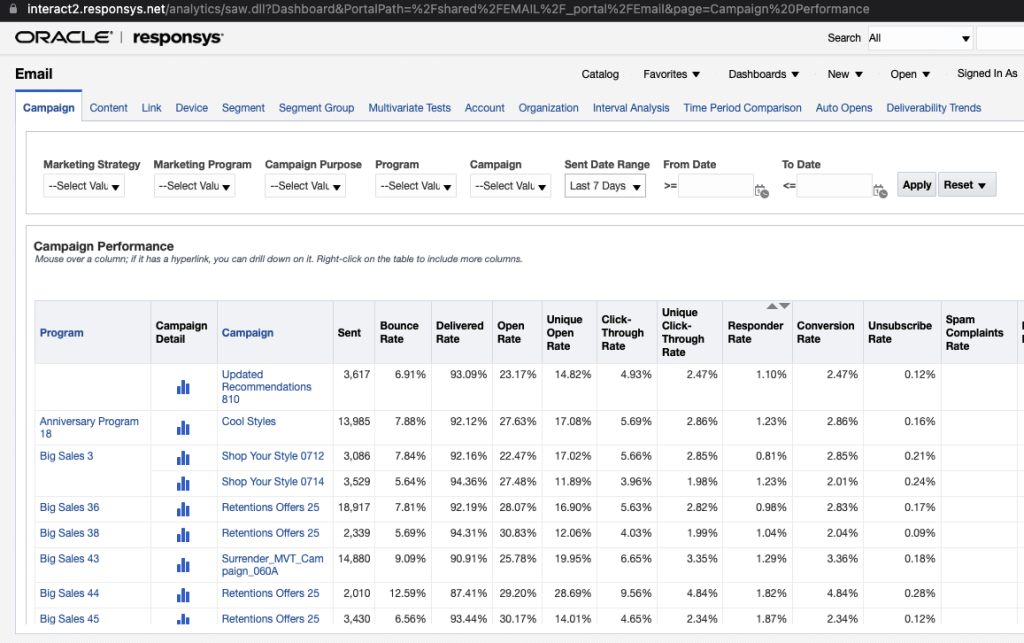Open campaign detail chart for Cool Styles
This screenshot has width=1024, height=643.
coord(183,428)
